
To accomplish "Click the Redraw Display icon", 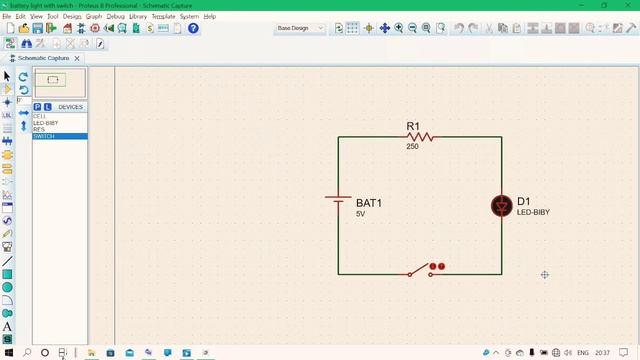I will 339,28.
